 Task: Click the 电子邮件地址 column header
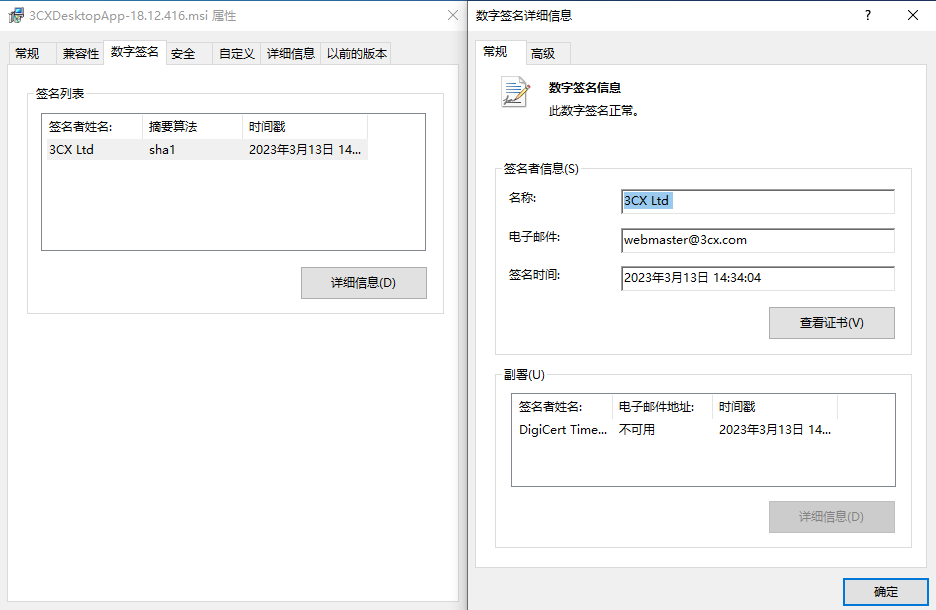click(x=663, y=407)
